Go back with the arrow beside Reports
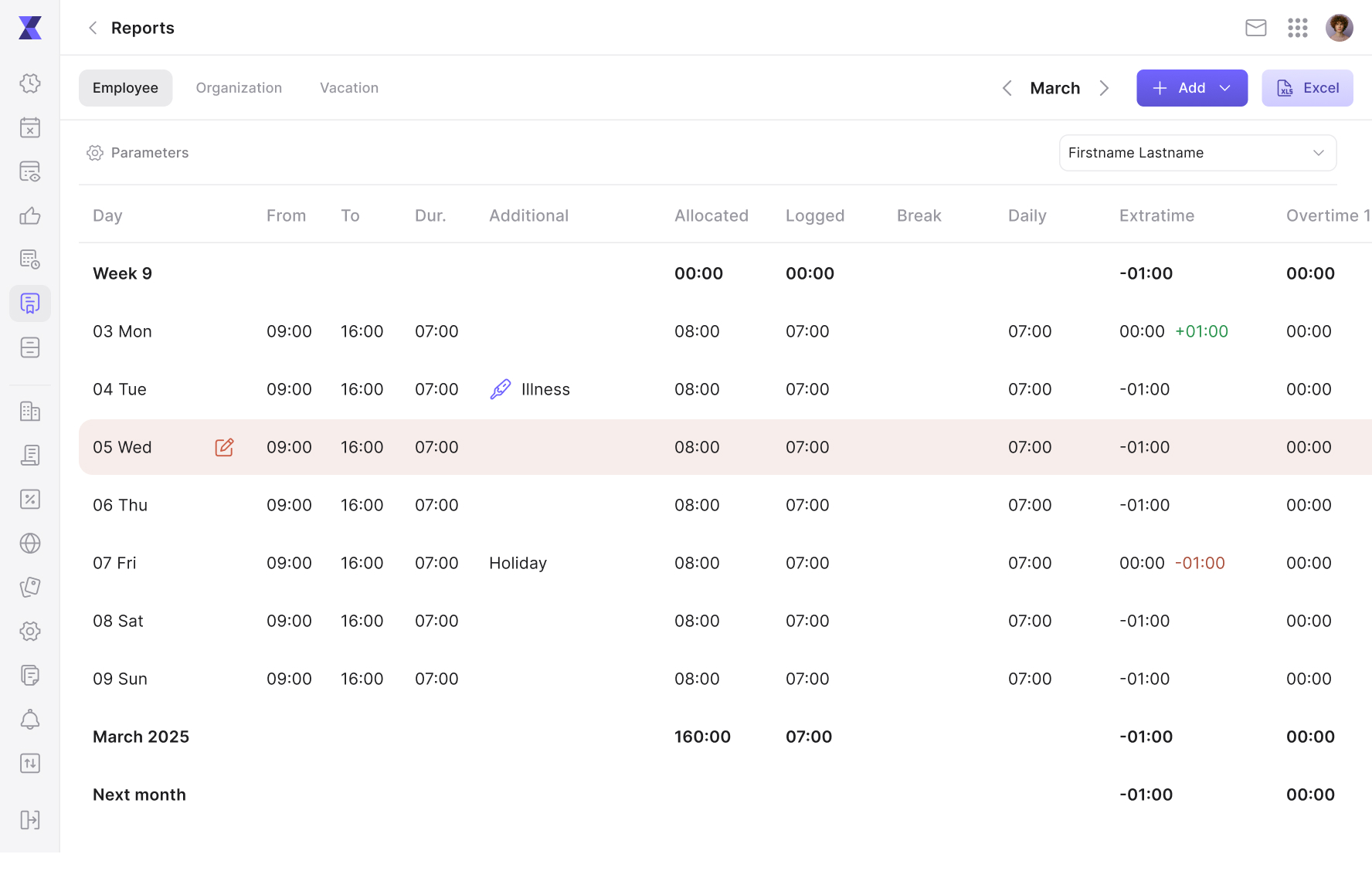This screenshot has height=871, width=1372. [x=93, y=28]
